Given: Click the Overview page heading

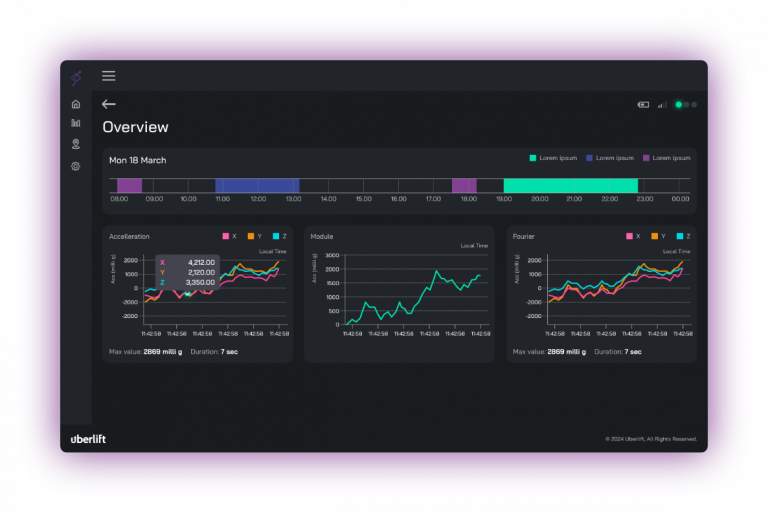Looking at the screenshot, I should click(136, 127).
